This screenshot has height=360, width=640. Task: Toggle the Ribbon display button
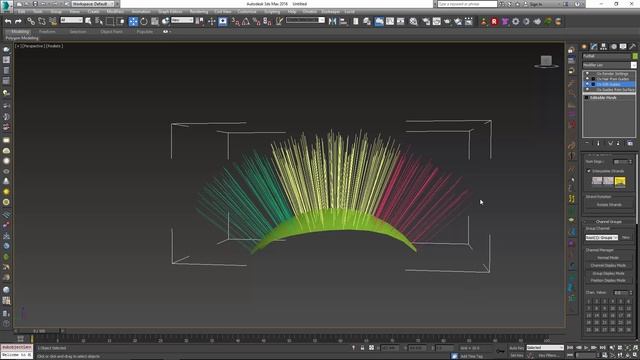click(x=379, y=21)
